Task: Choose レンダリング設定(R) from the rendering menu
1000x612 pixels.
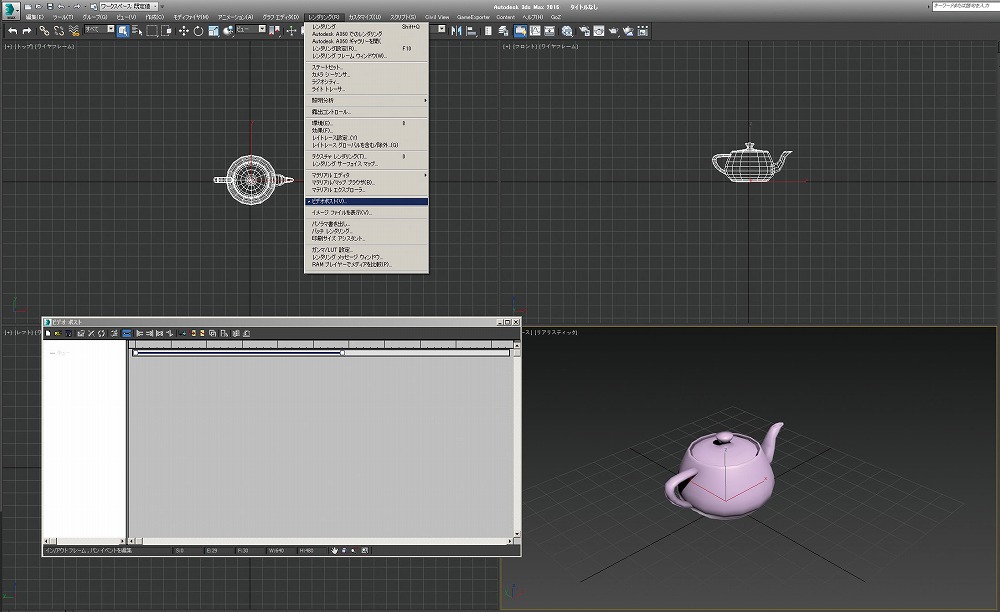Action: 367,48
